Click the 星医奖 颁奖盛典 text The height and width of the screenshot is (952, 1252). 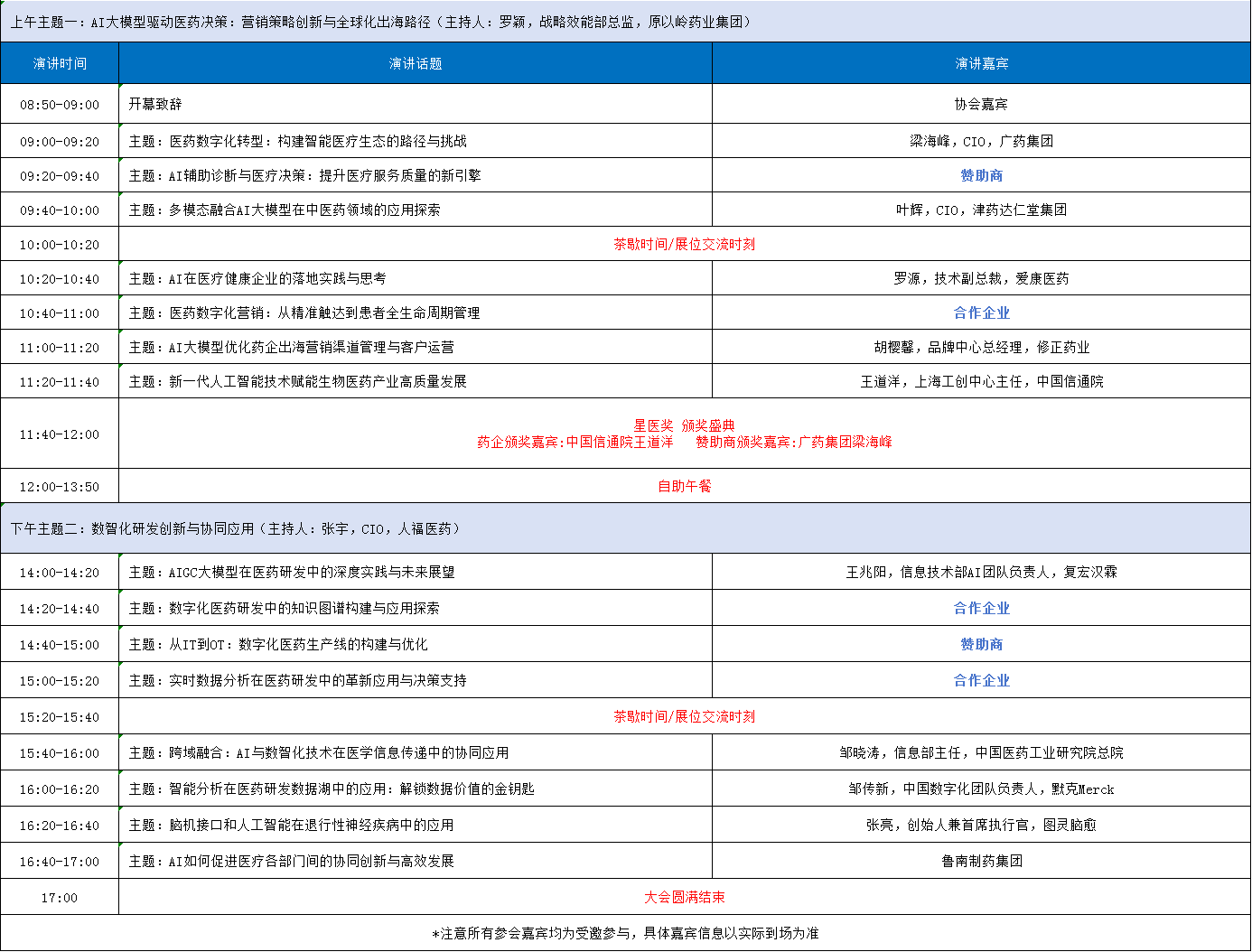[x=685, y=425]
